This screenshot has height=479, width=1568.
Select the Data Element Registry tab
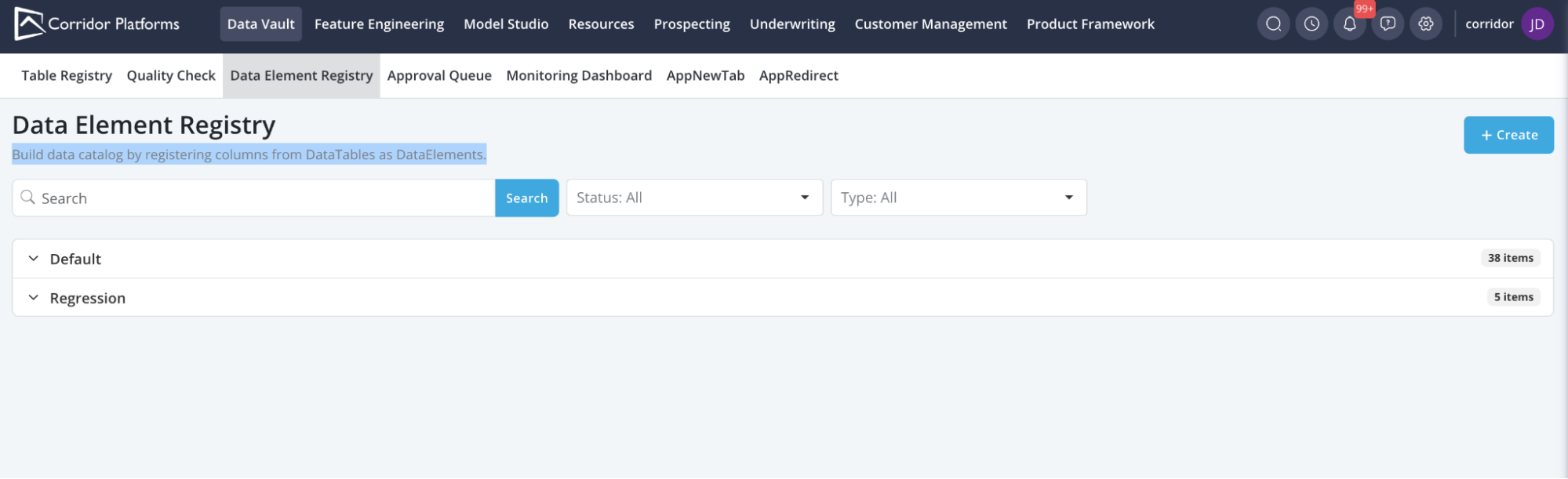click(x=301, y=76)
